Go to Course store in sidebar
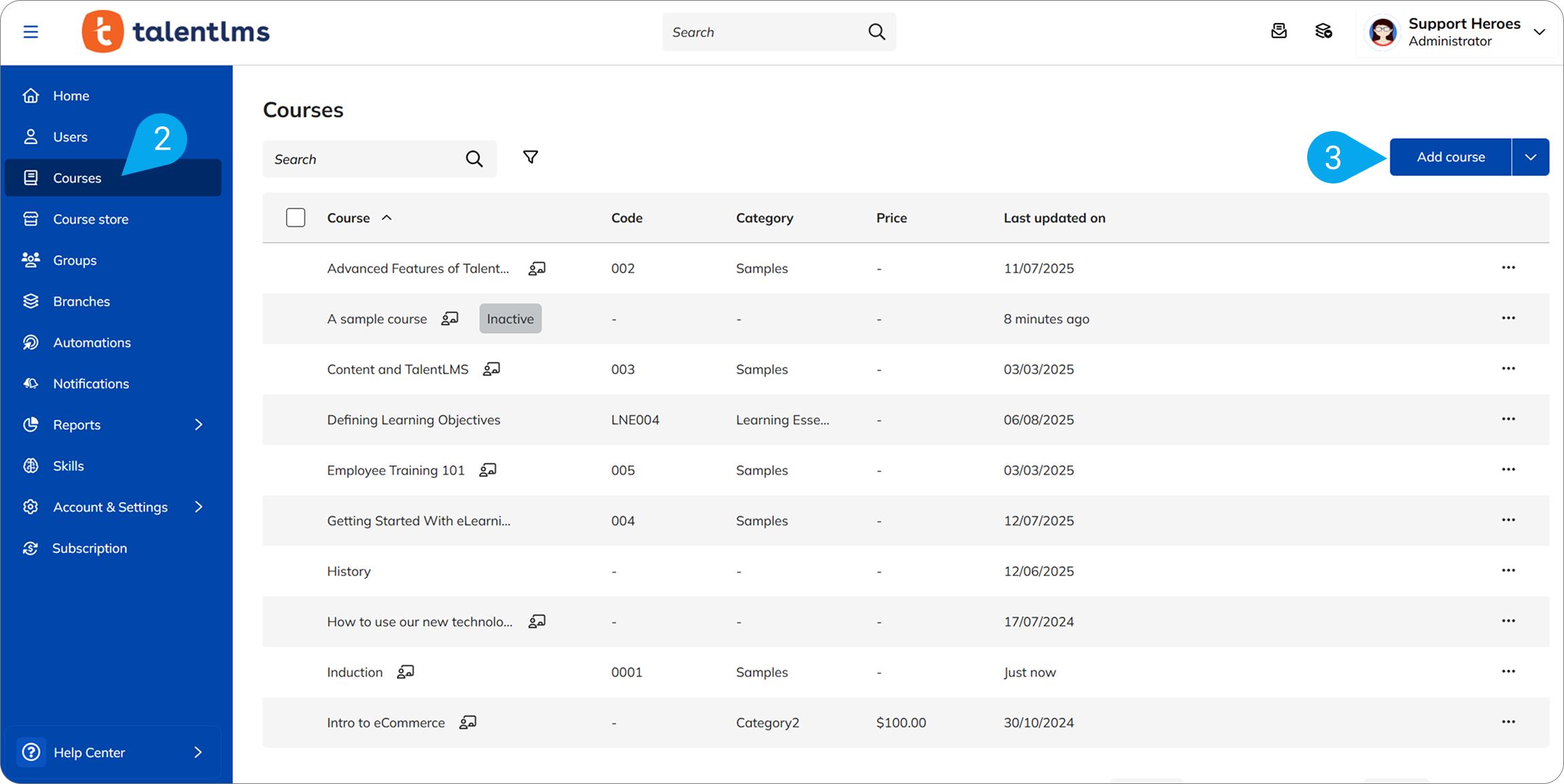Screen dimensions: 1564x784 (90, 219)
